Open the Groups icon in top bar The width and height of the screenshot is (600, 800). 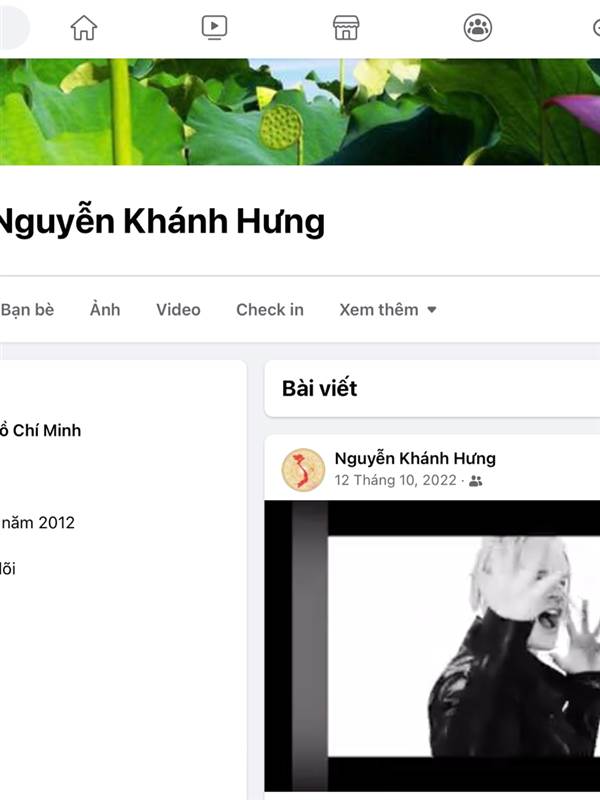click(478, 28)
